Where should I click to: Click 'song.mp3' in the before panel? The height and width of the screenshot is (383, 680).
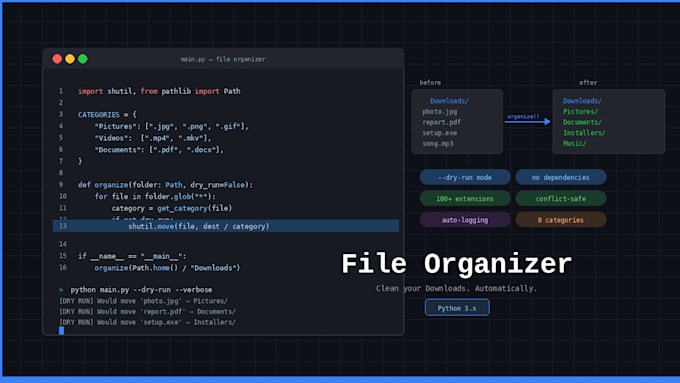(x=438, y=144)
